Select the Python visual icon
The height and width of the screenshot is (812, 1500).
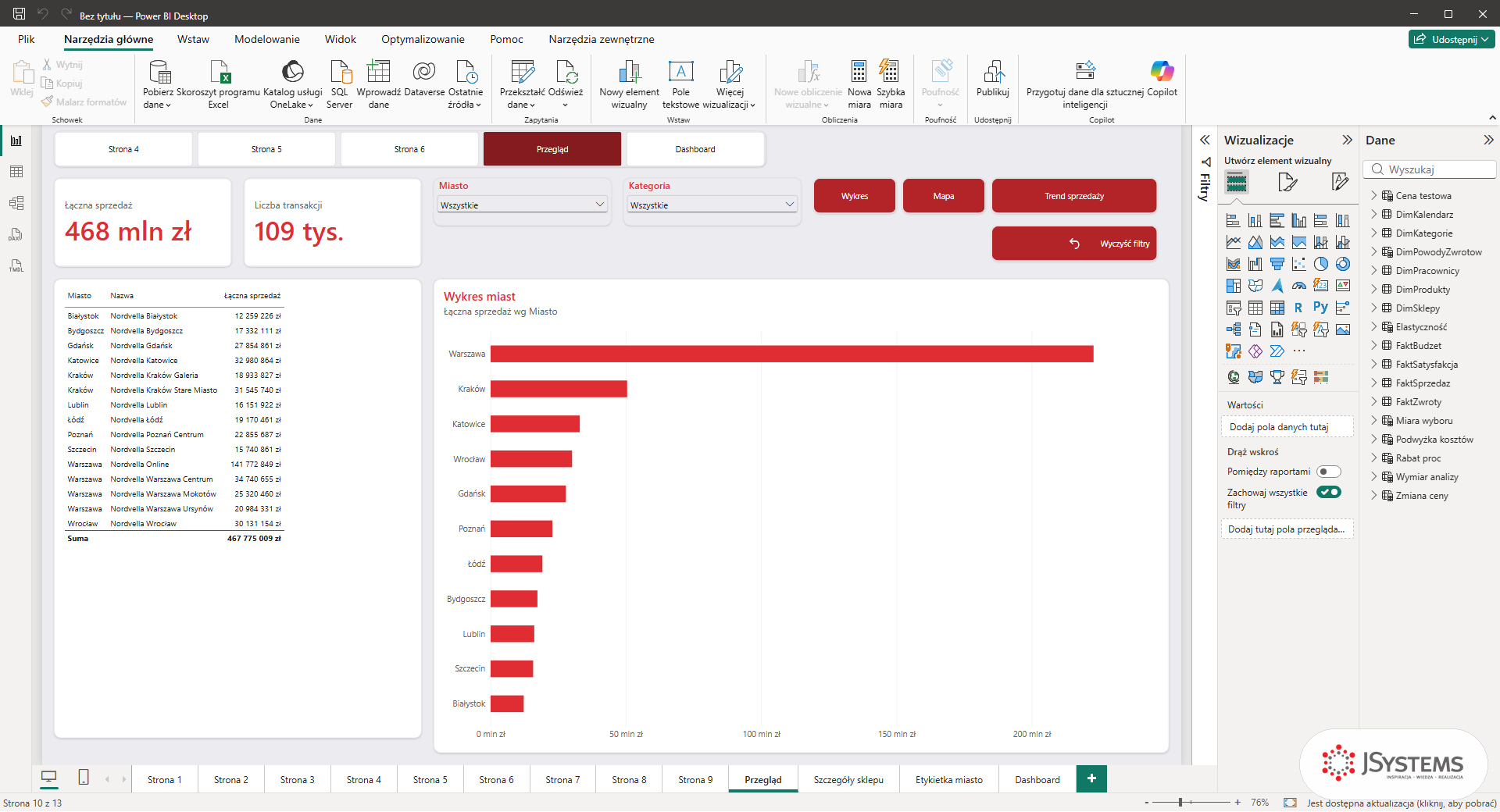[1321, 308]
